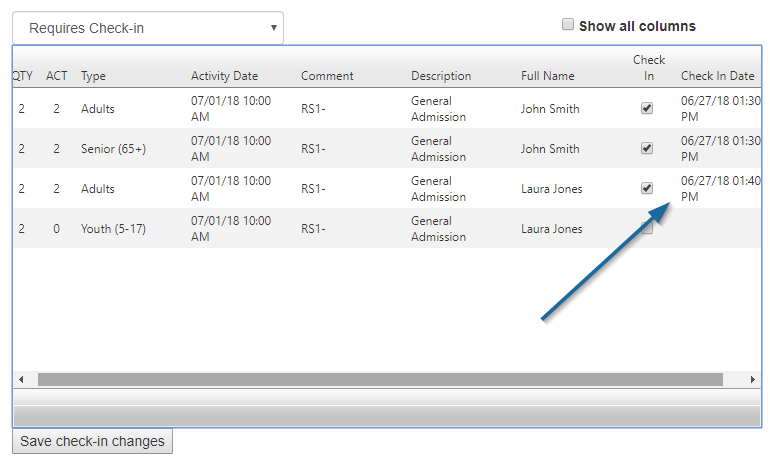Uncheck Check In for Laura Jones Adults row
This screenshot has width=770, height=462.
click(x=647, y=188)
